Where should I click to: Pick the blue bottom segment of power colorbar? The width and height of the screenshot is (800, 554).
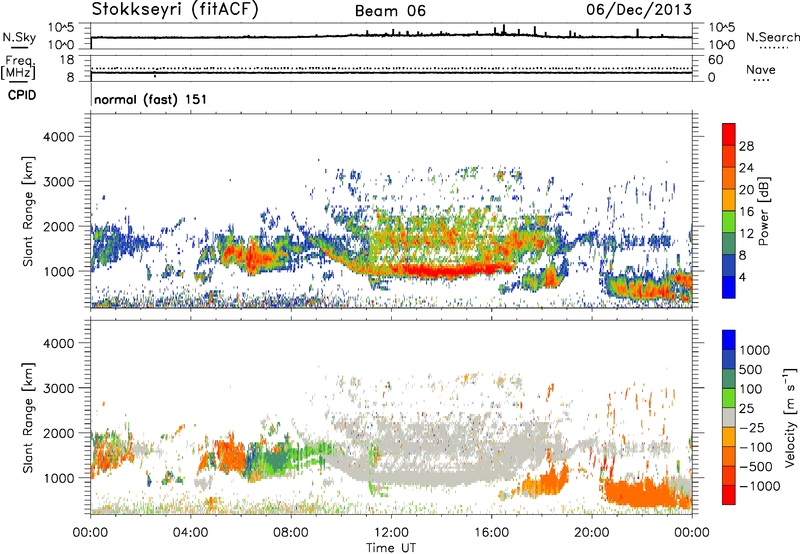[x=729, y=287]
